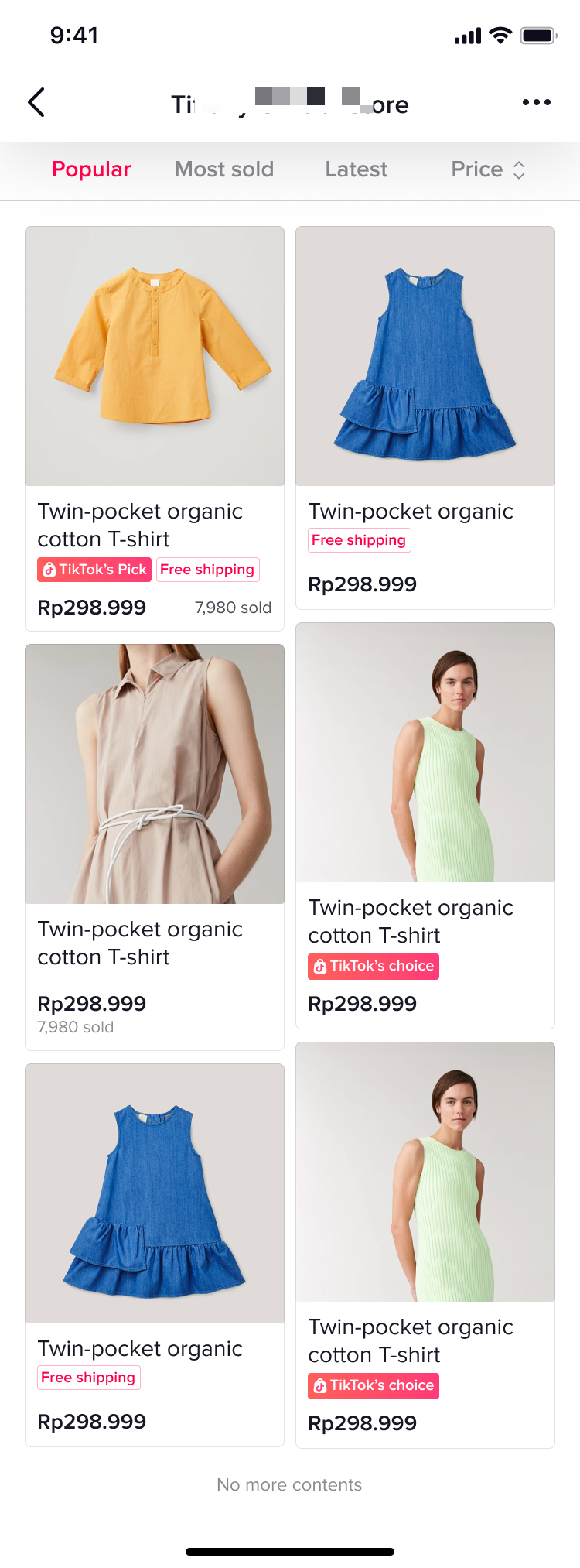Click the yellow shirt product title
This screenshot has height=1568, width=580.
click(x=140, y=525)
